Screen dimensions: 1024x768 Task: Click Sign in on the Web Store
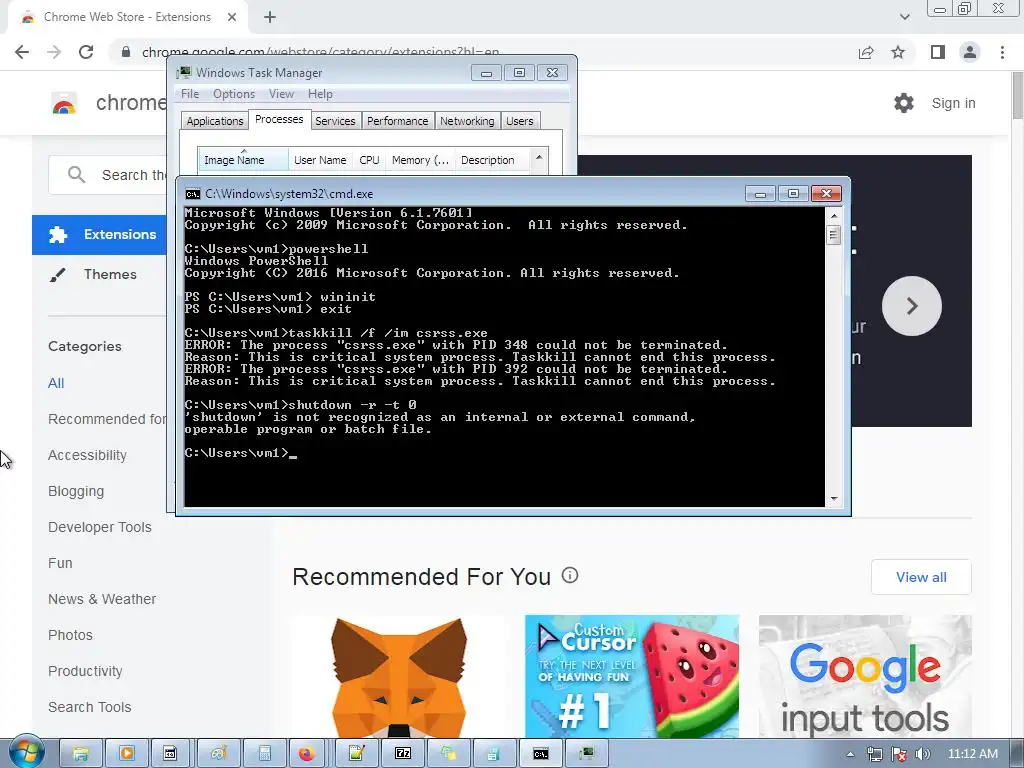click(x=953, y=103)
